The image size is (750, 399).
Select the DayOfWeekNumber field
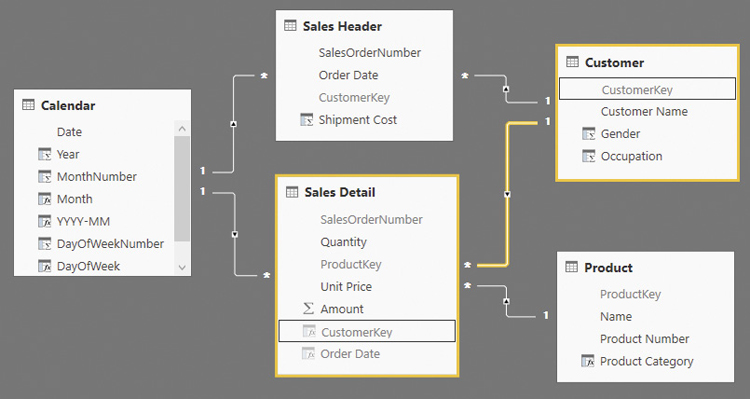coord(110,244)
